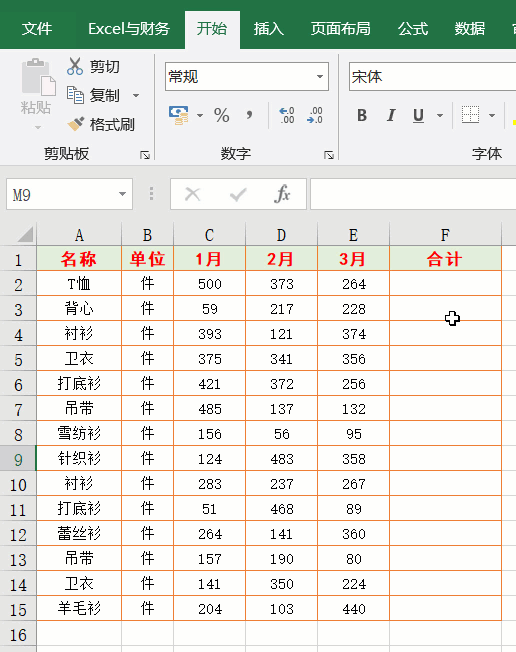Click the 格式刷 button label
This screenshot has width=516, height=652.
[112, 124]
